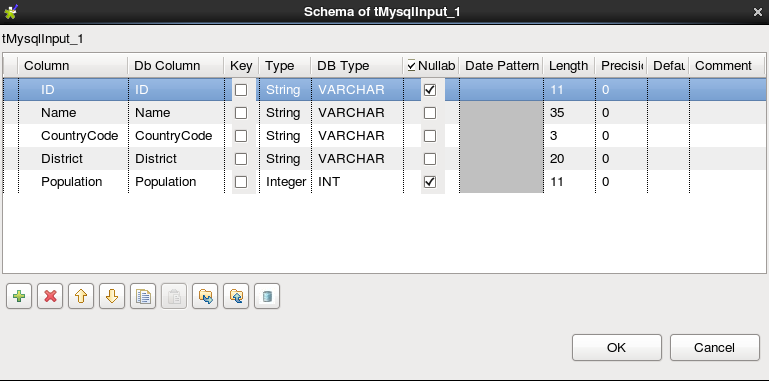Click the paste columns icon

[174, 296]
